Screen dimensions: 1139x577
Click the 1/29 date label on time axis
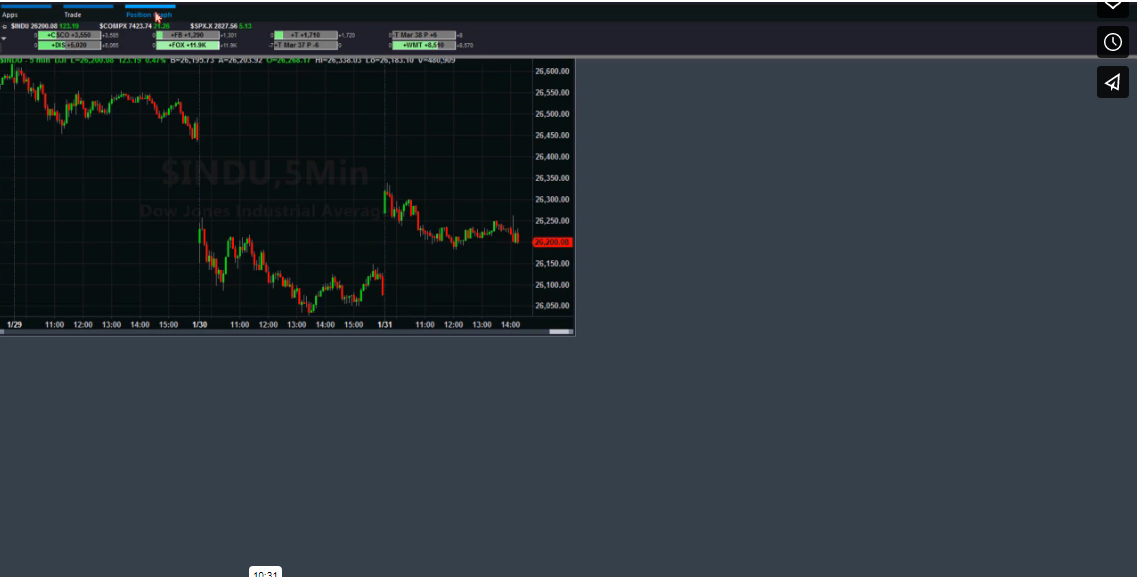pos(15,324)
